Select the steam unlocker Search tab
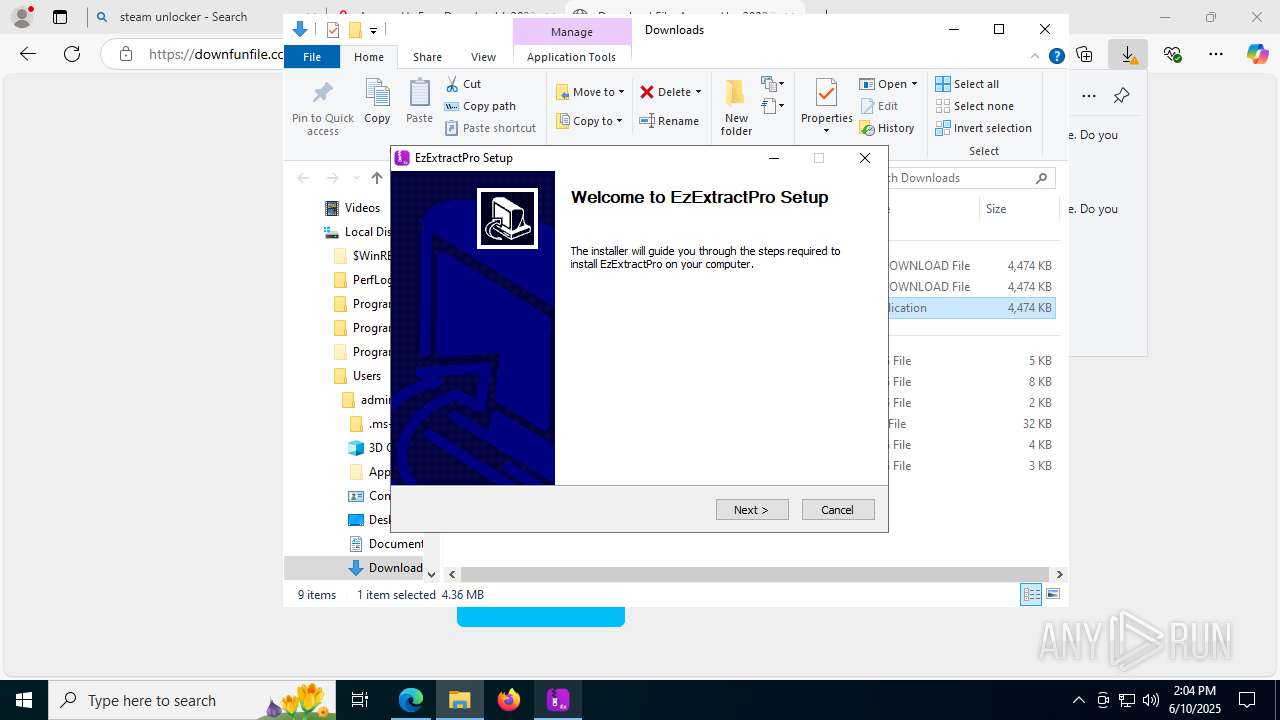The image size is (1280, 720). coord(185,17)
